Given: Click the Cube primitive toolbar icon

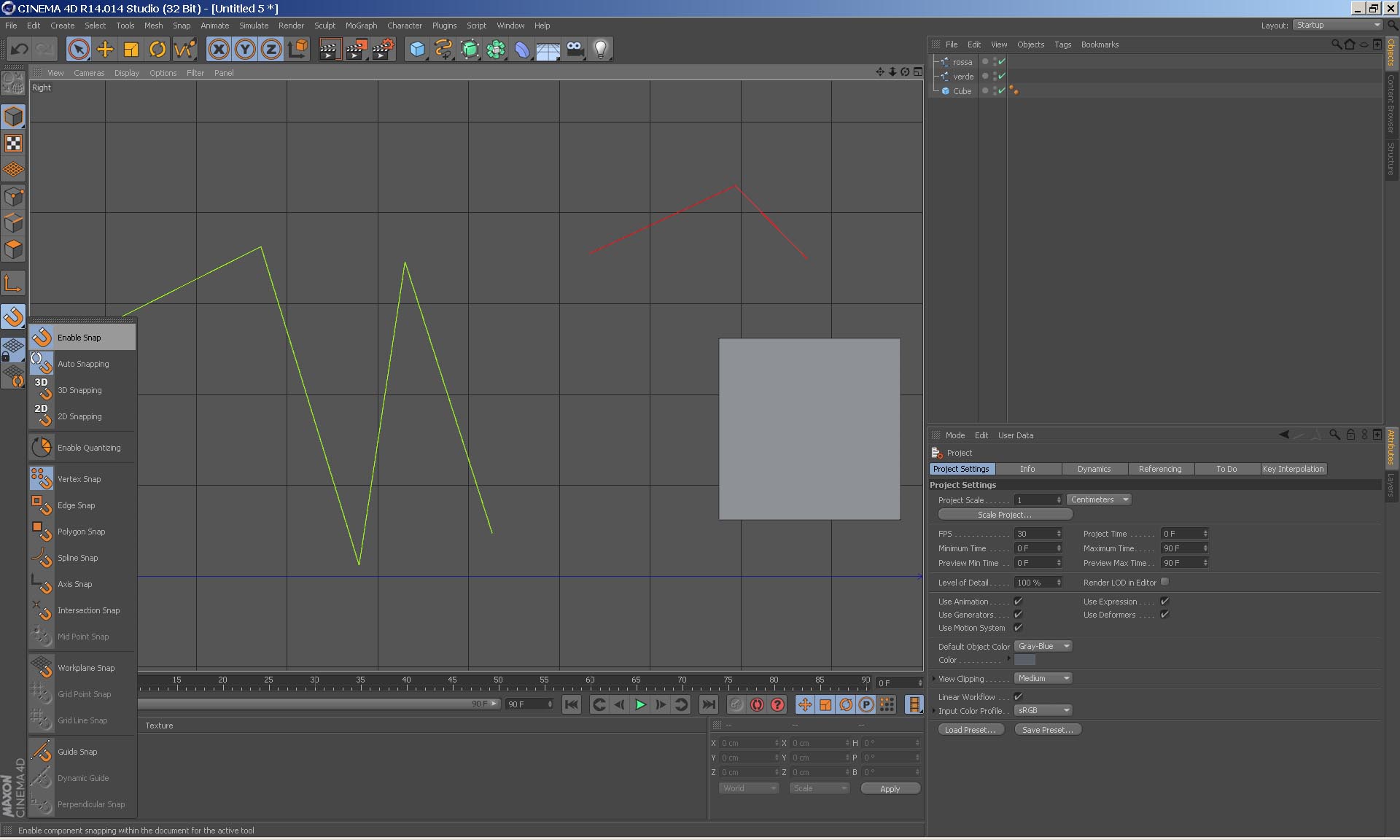Looking at the screenshot, I should point(416,49).
